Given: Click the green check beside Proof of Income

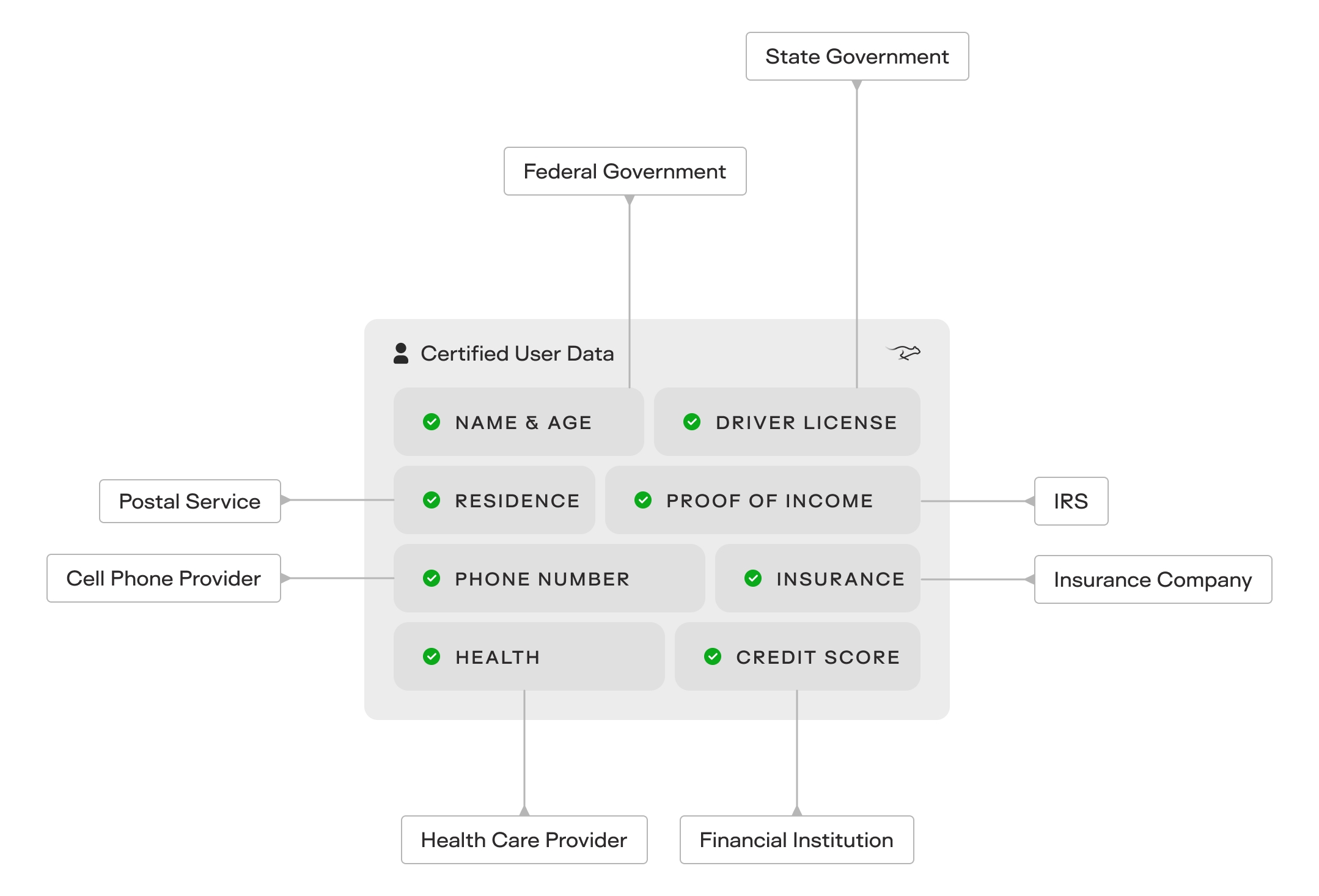Looking at the screenshot, I should tap(643, 500).
